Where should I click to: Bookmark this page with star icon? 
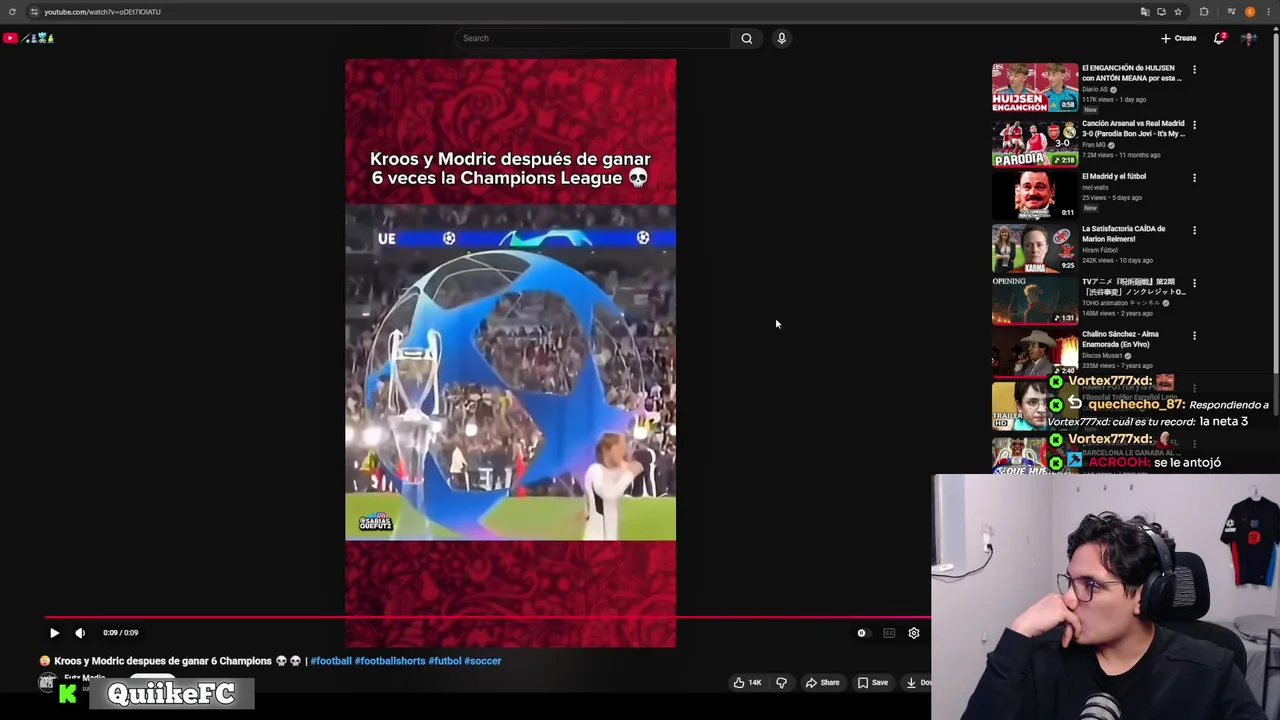(x=1178, y=12)
